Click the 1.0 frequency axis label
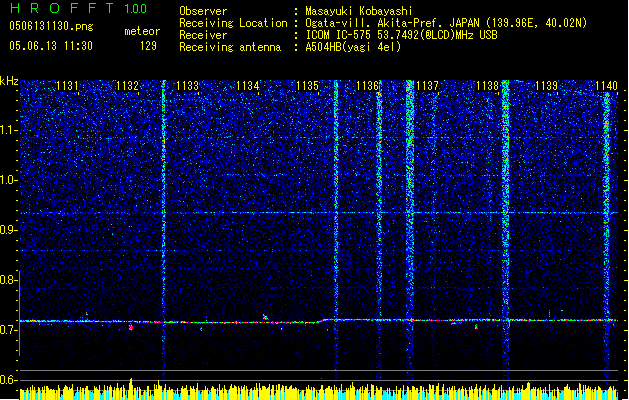629x400 pixels. coord(9,180)
